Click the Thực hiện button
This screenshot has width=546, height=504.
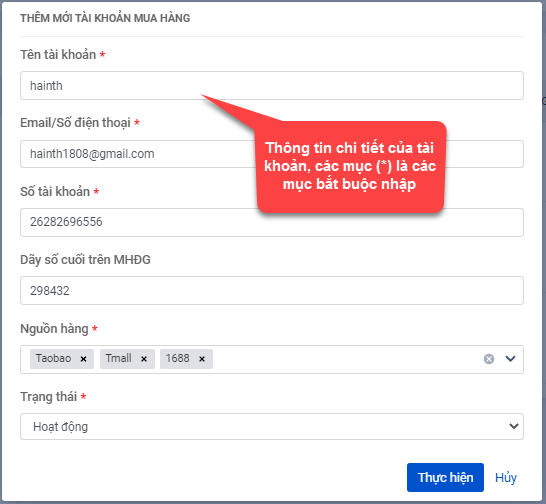pyautogui.click(x=445, y=477)
